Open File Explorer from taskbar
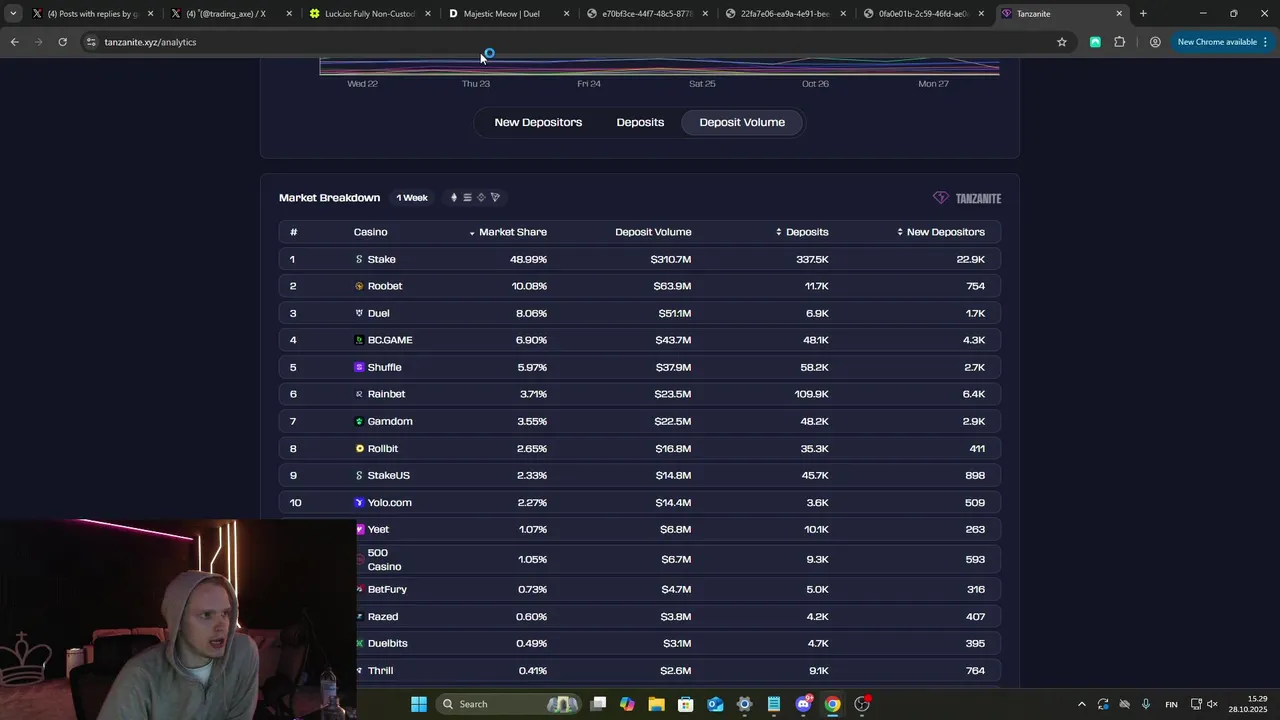 coord(657,704)
